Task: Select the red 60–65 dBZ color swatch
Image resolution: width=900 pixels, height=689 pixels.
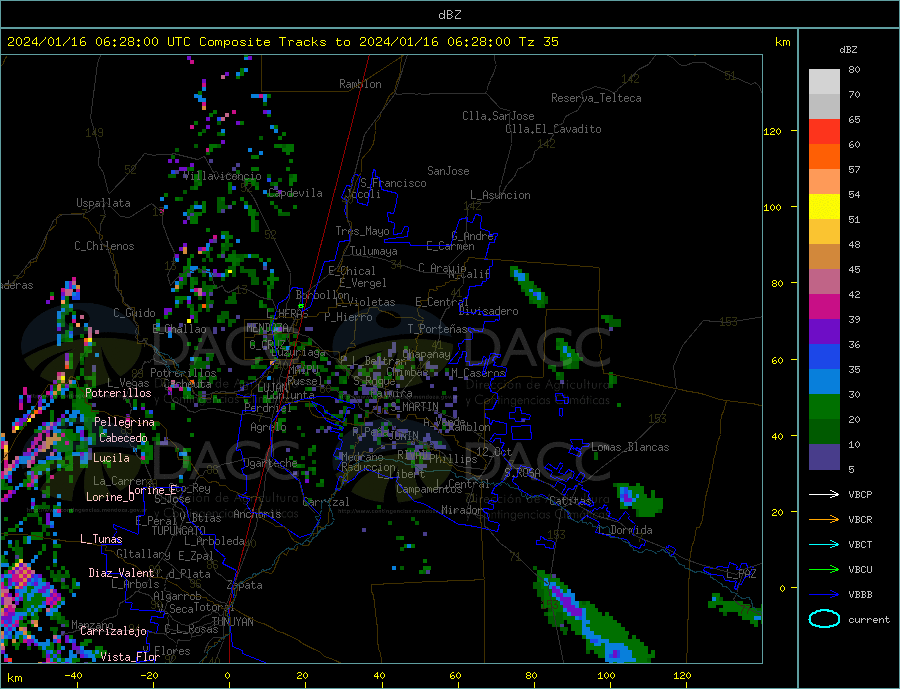Action: coord(824,131)
